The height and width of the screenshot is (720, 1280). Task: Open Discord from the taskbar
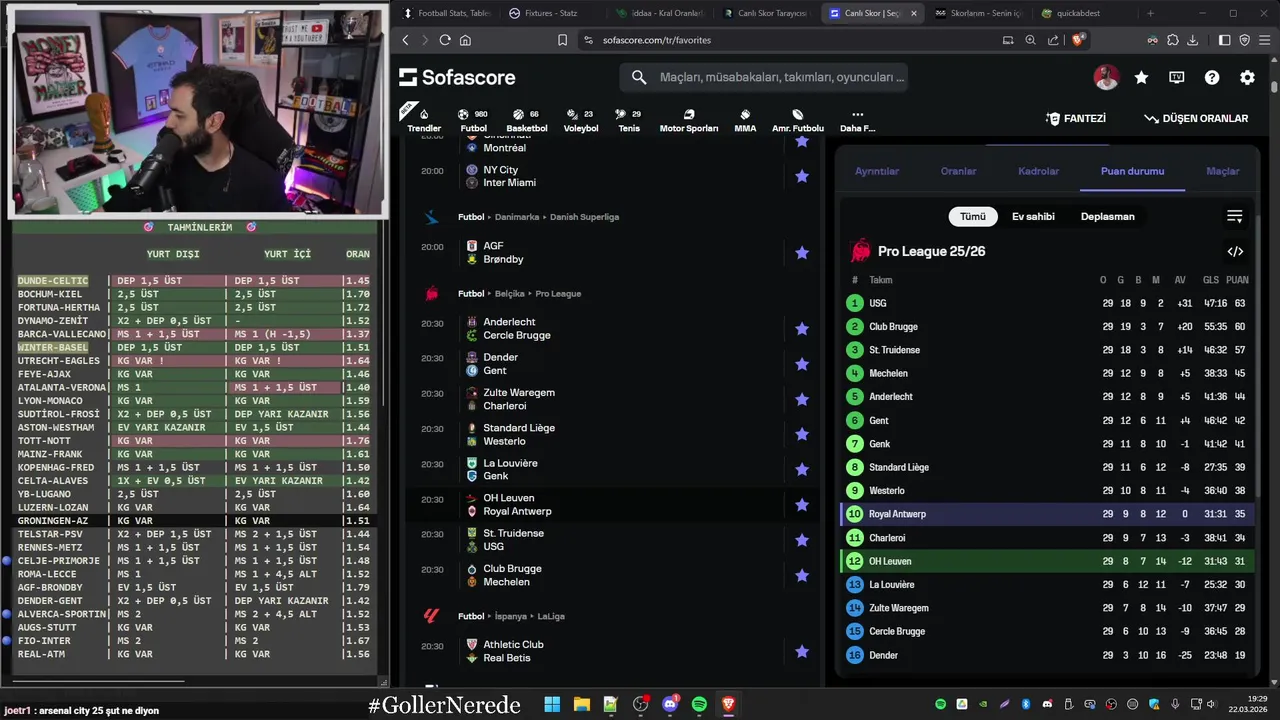point(670,705)
